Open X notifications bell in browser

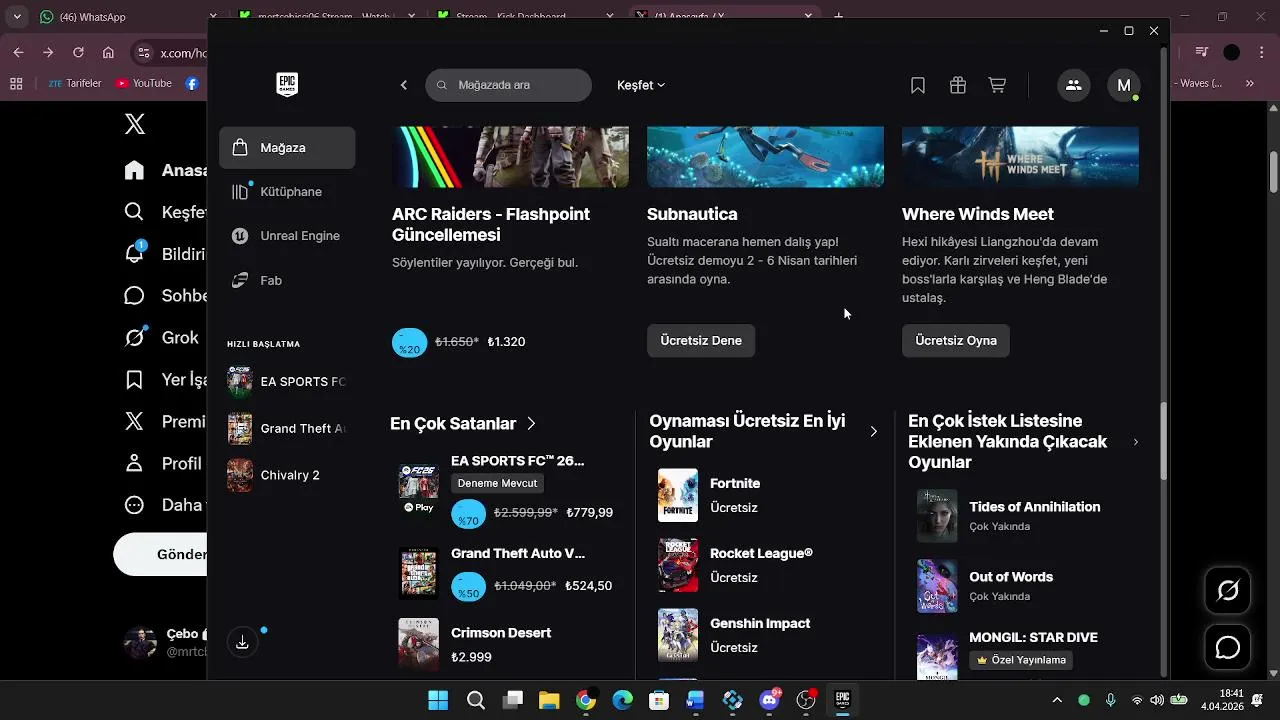pos(135,253)
